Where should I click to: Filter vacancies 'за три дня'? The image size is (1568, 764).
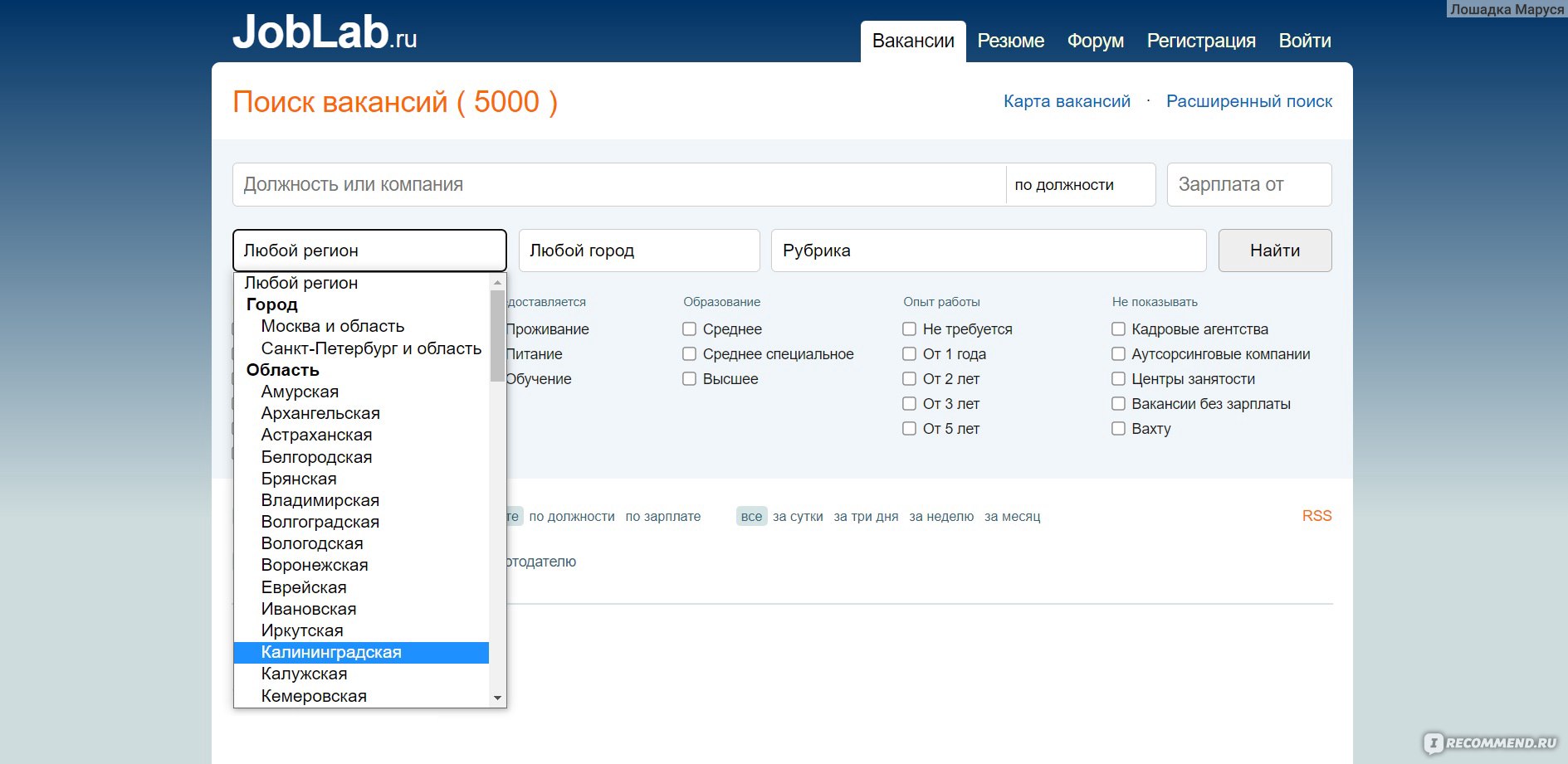pos(866,516)
